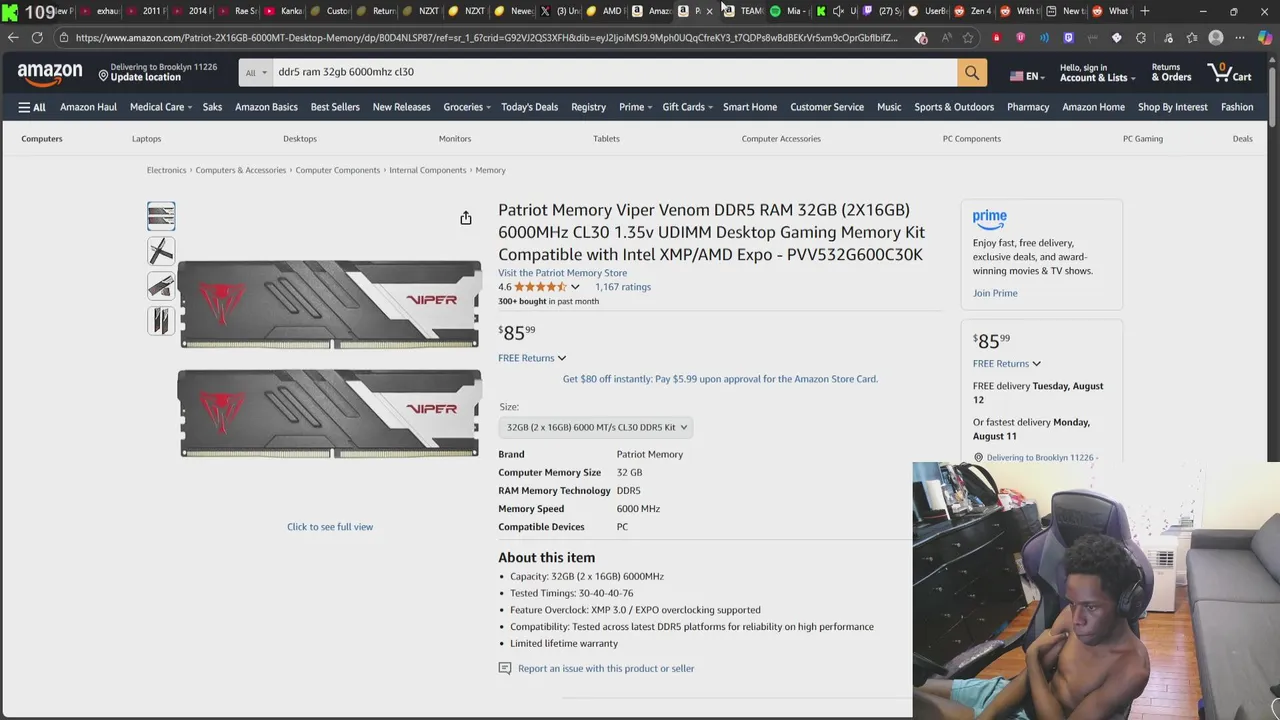1280x720 pixels.
Task: Click into the Amazon search field
Action: pyautogui.click(x=614, y=73)
